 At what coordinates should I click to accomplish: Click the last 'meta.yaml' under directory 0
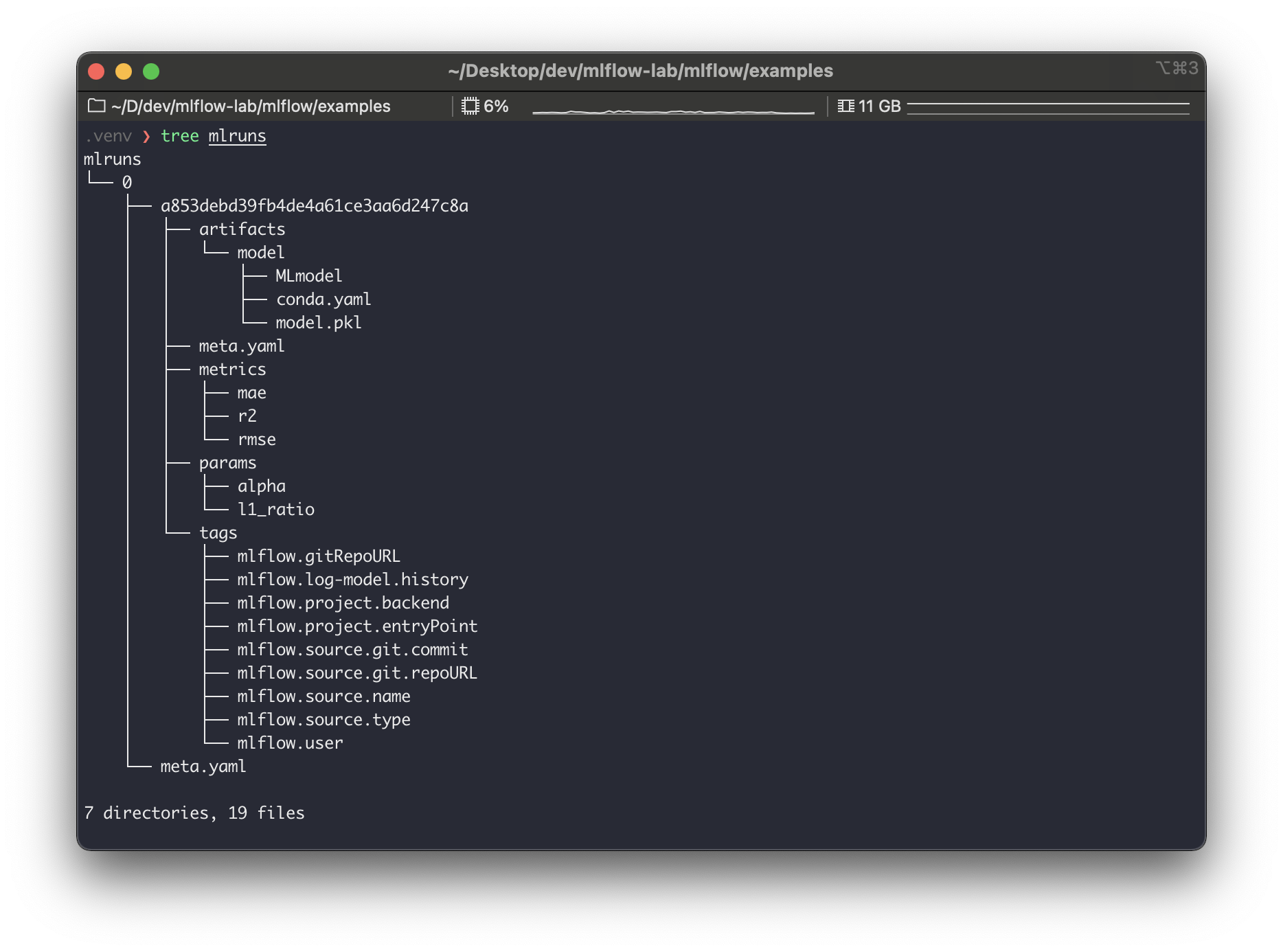[203, 767]
